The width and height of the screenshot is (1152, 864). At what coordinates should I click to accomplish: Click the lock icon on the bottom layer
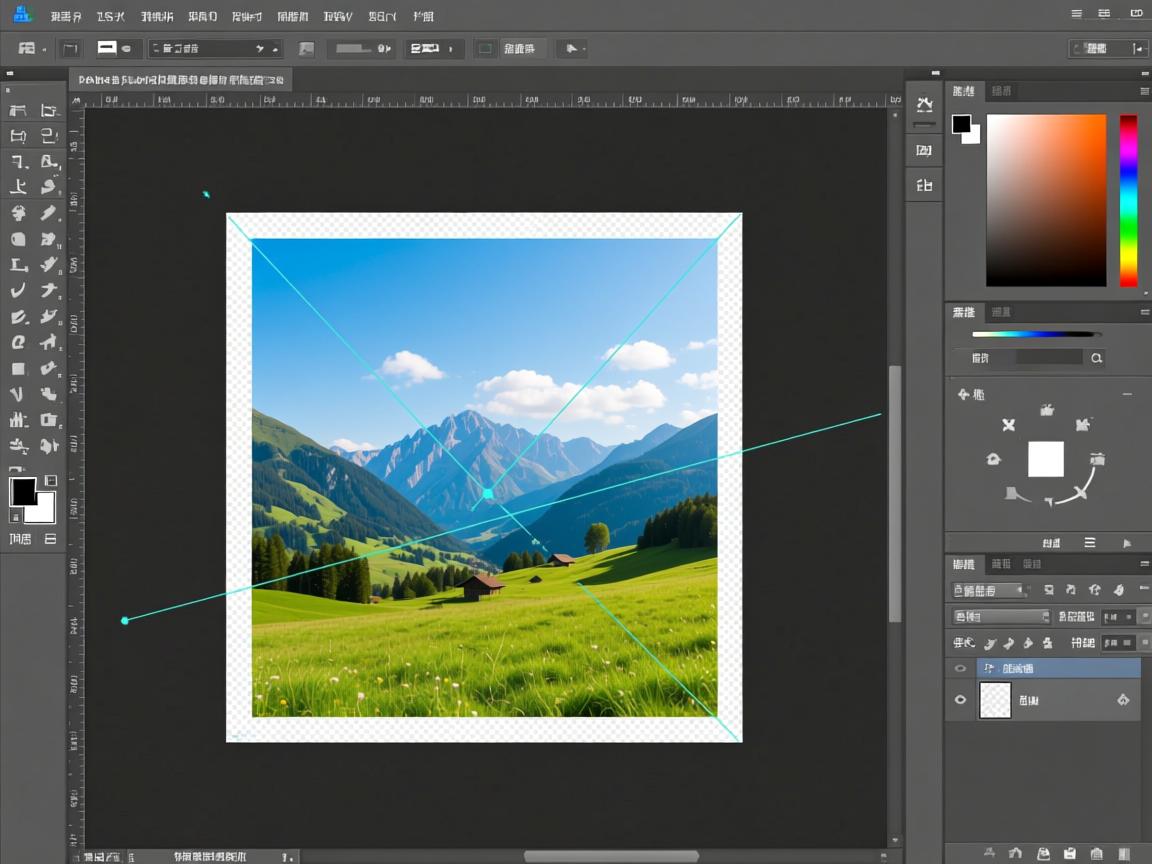1123,701
